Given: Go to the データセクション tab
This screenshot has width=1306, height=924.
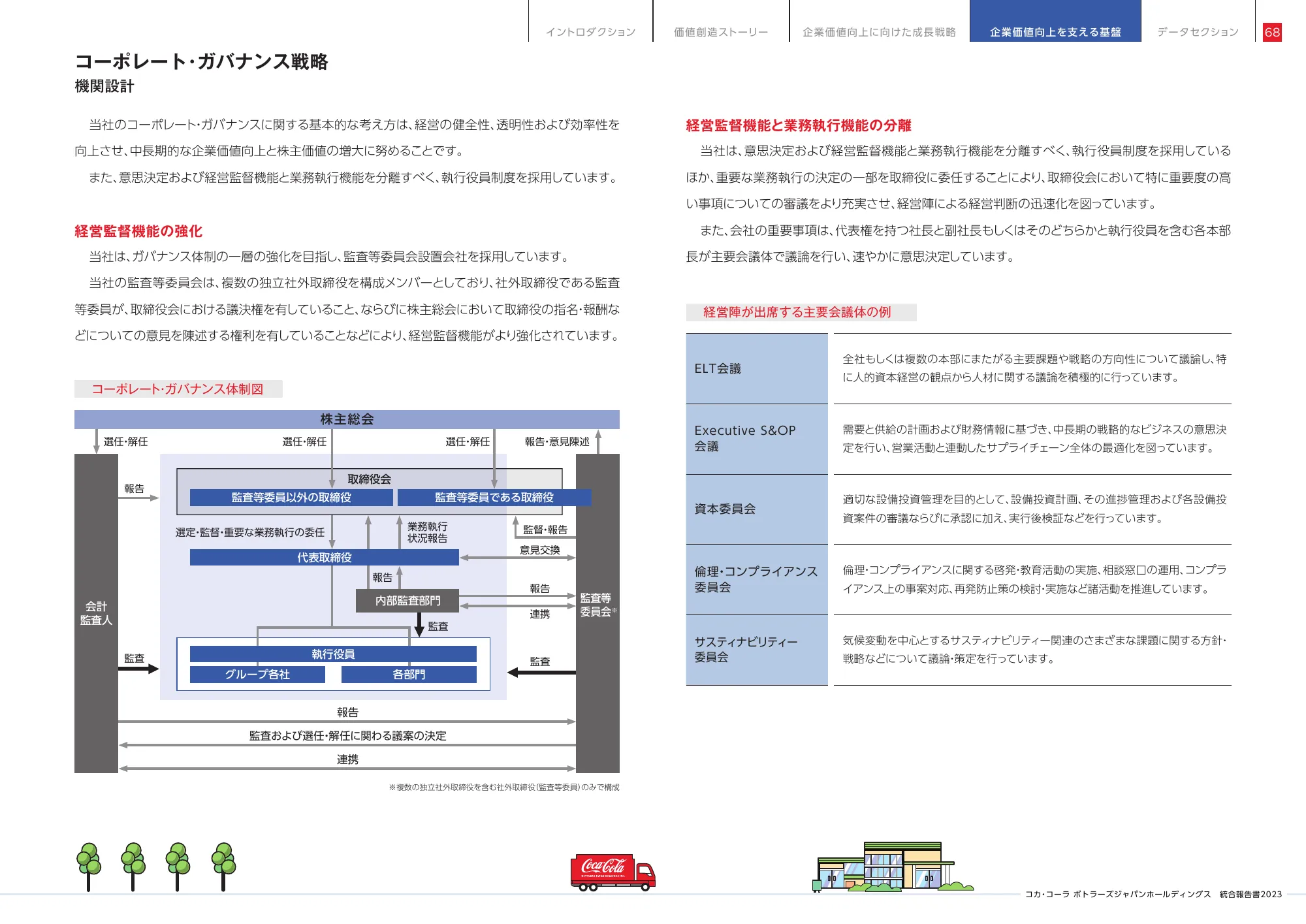Looking at the screenshot, I should click(x=1198, y=32).
